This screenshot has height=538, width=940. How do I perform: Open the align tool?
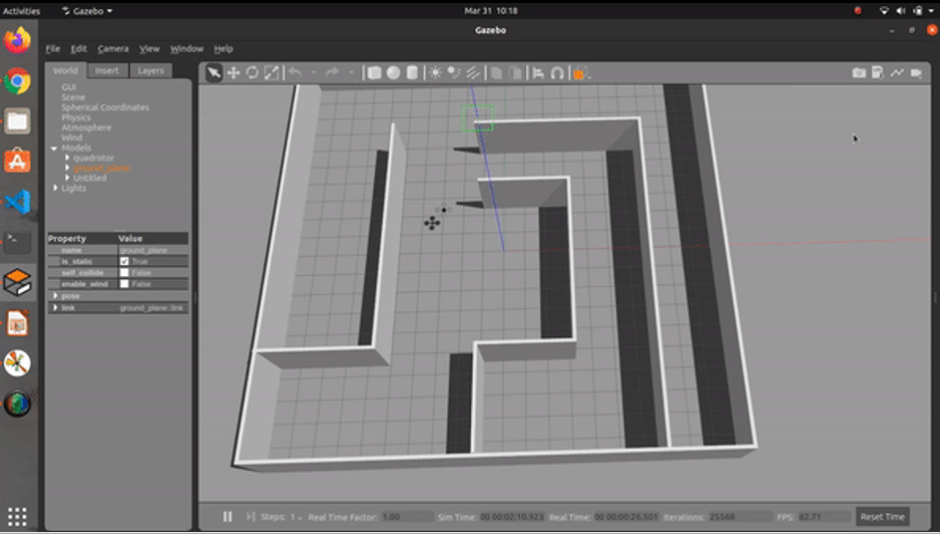click(x=538, y=73)
